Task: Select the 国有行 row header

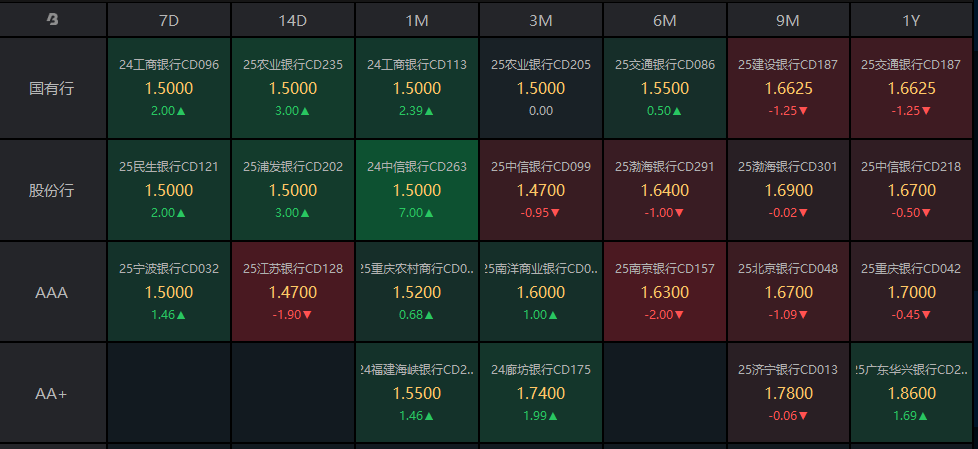Action: 53,88
